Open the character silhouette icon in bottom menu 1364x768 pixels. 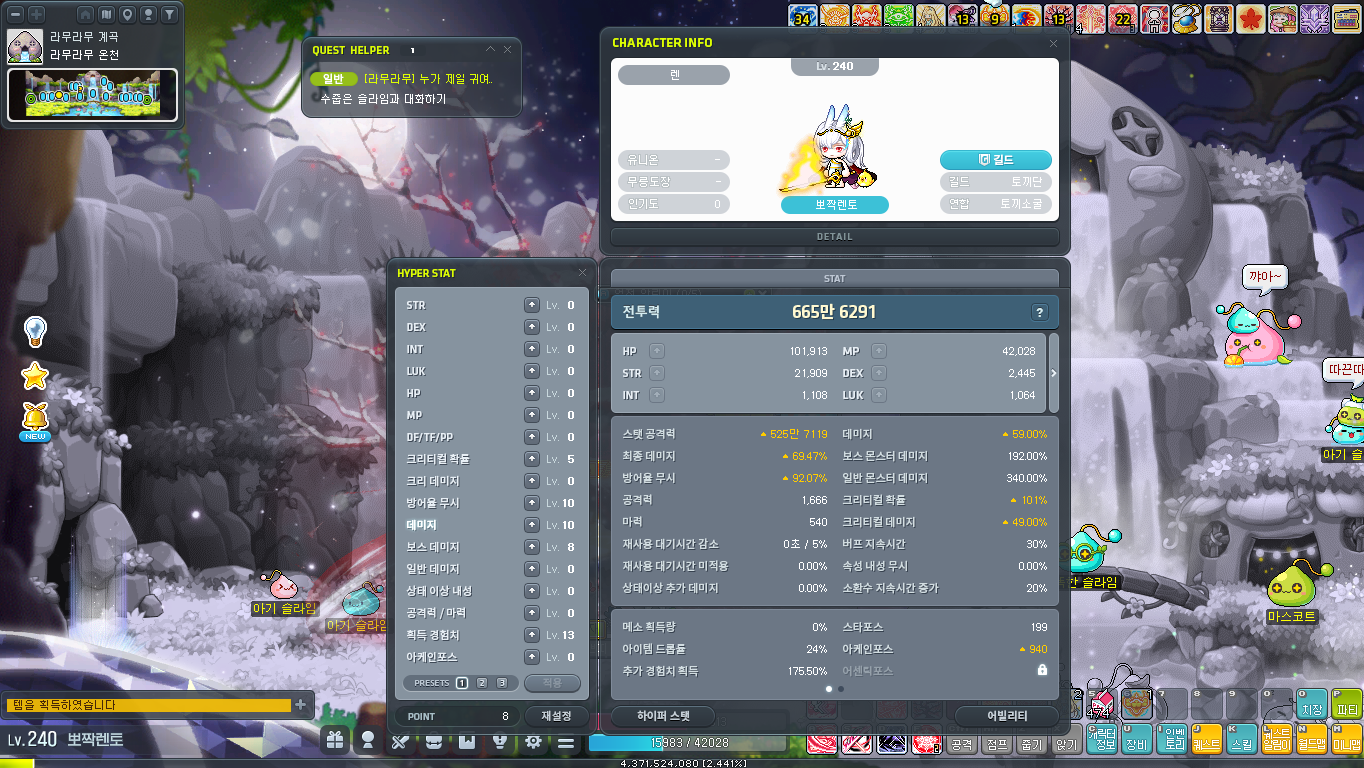coord(368,741)
